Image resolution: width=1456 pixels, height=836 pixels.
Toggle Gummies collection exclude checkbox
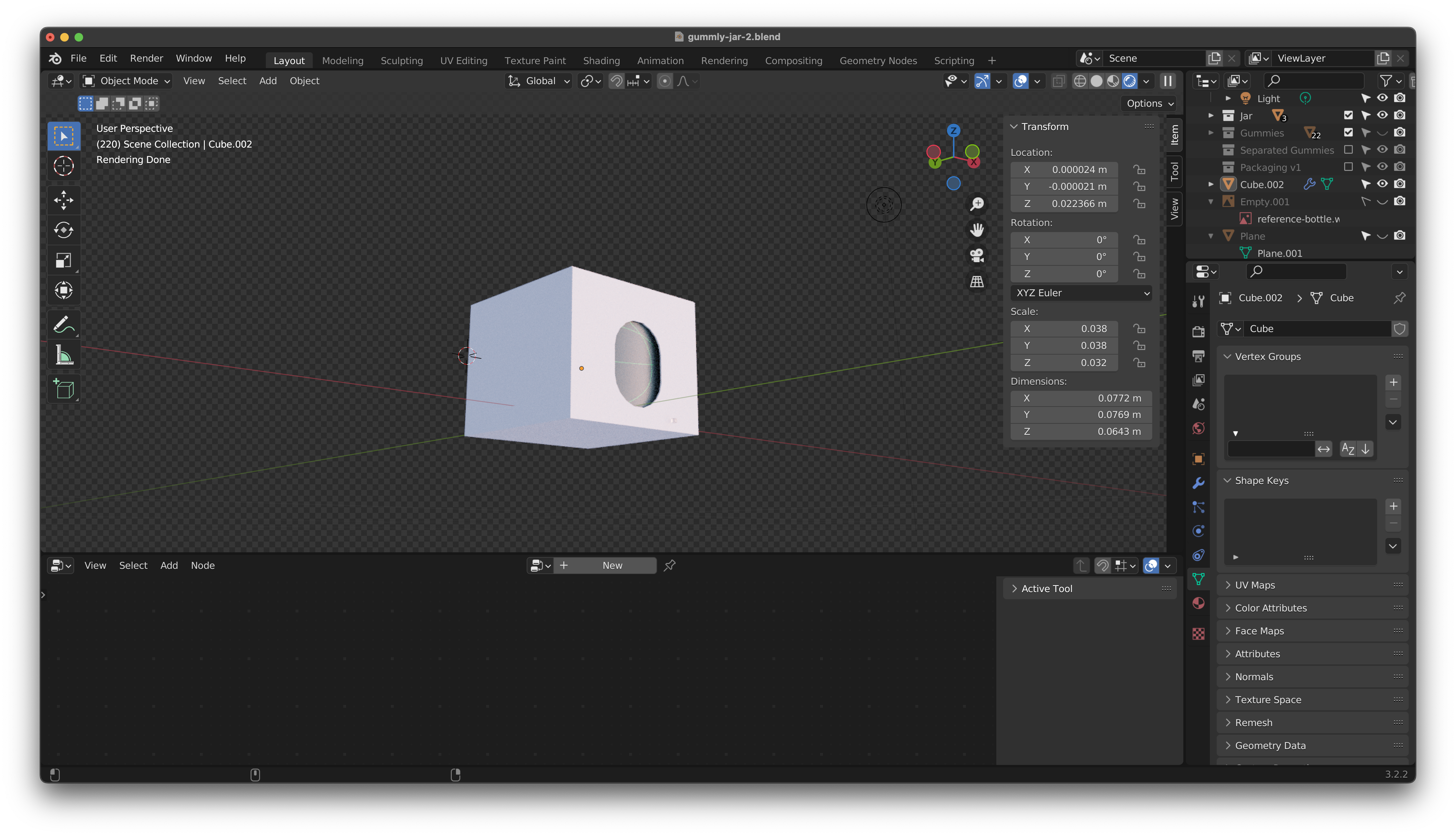click(1348, 133)
